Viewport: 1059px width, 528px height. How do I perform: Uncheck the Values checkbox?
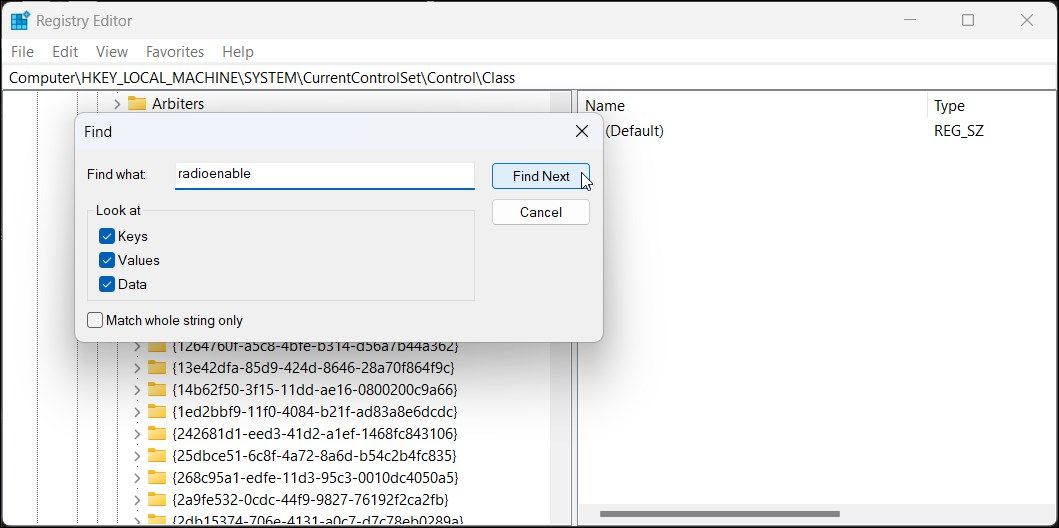(107, 260)
